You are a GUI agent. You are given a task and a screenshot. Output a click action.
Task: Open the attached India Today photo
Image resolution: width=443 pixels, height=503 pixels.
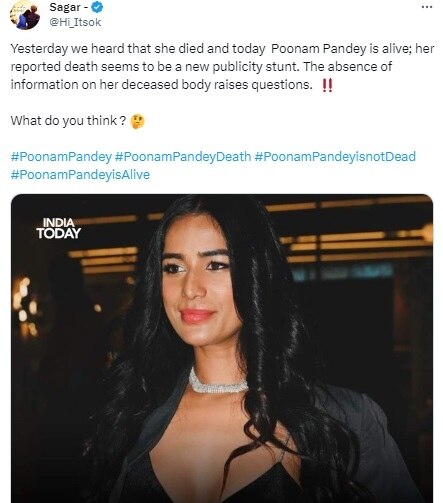[x=222, y=348]
